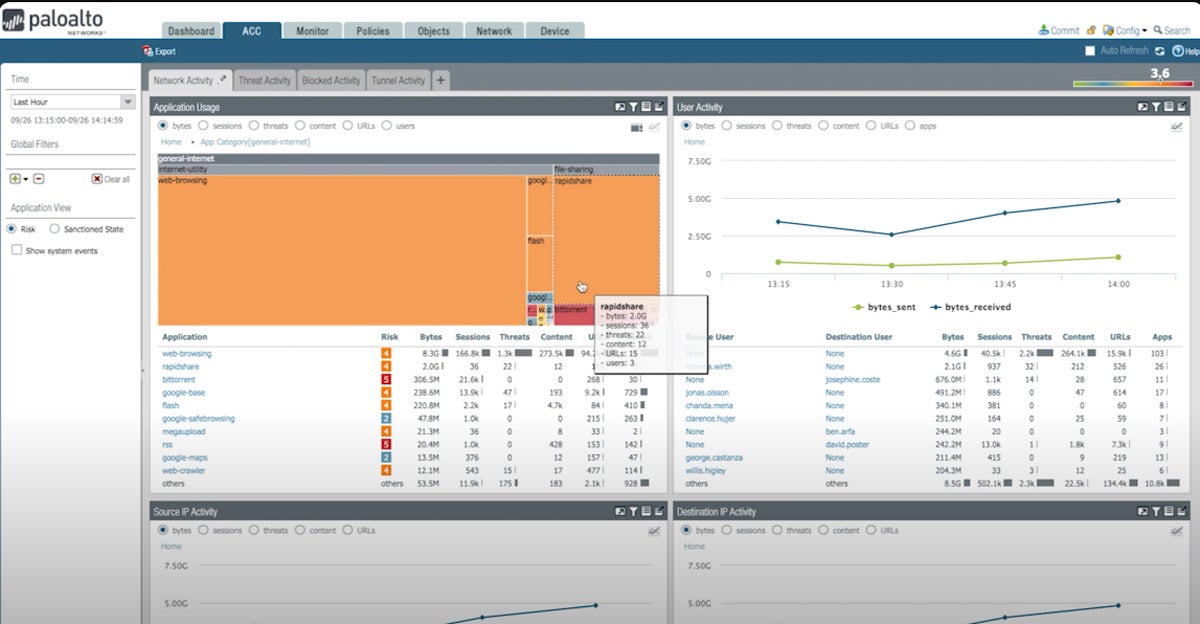
Task: Click the Export button
Action: 159,51
